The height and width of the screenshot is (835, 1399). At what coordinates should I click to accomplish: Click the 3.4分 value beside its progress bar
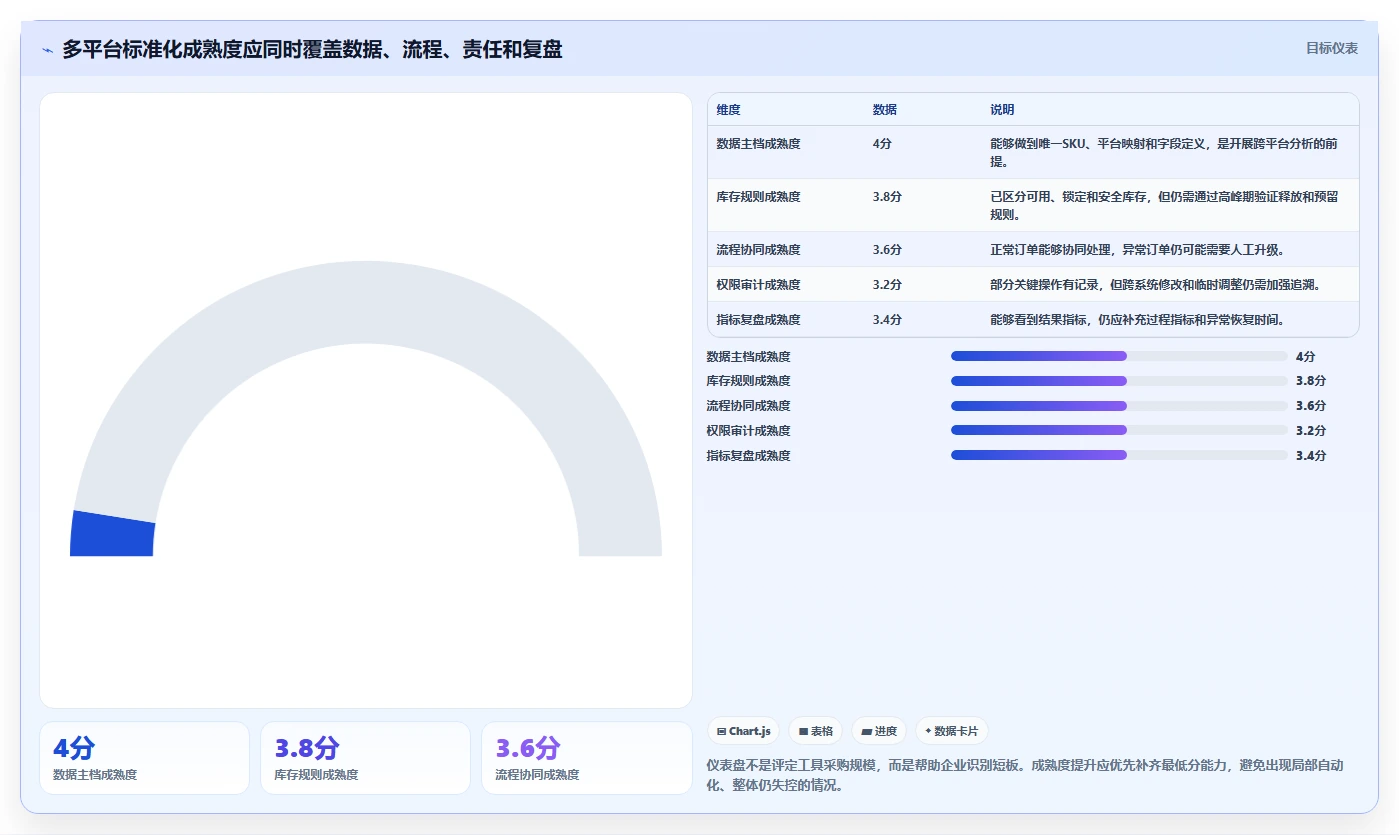1311,456
